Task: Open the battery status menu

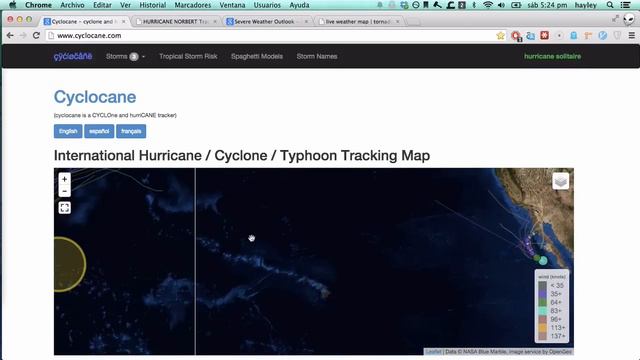Action: point(516,5)
